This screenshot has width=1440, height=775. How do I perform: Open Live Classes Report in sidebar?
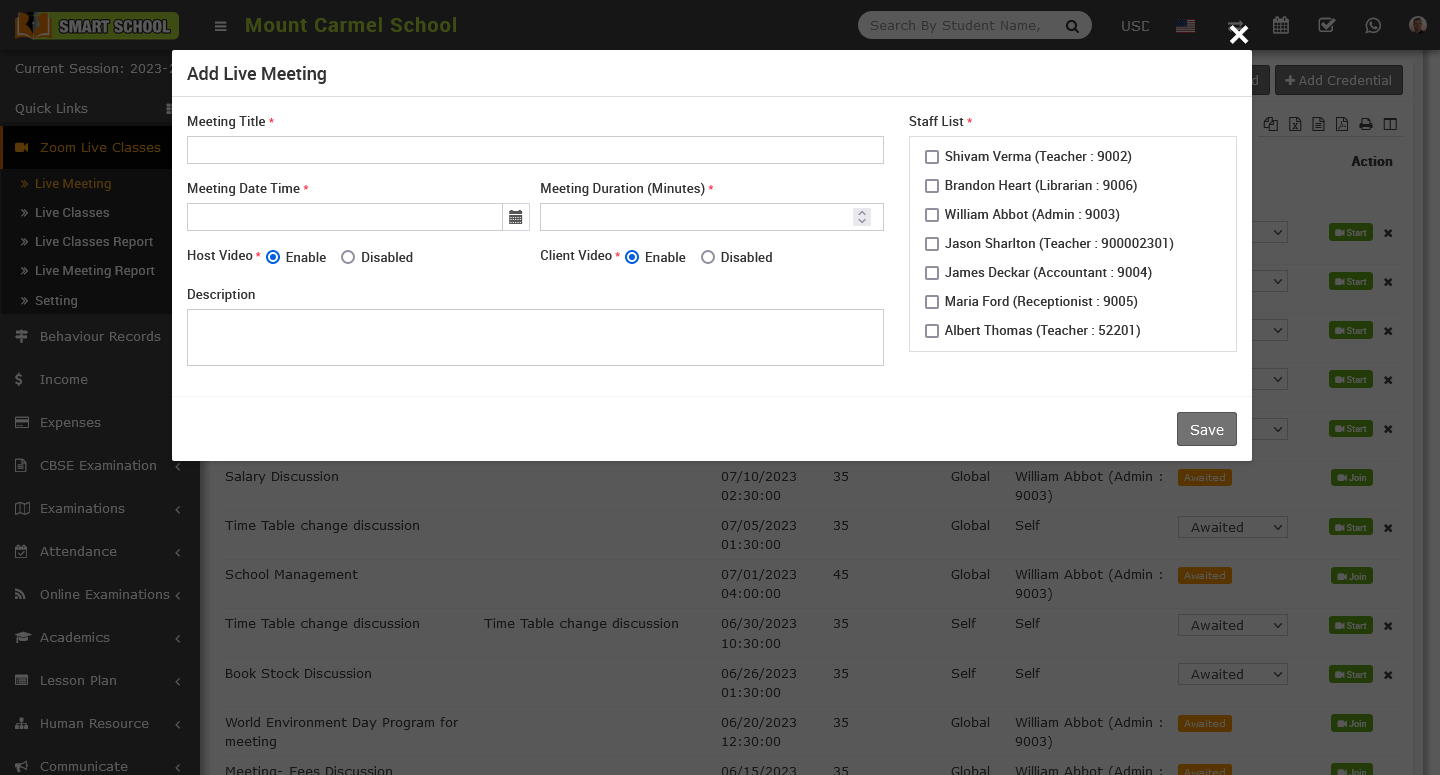[x=94, y=241]
